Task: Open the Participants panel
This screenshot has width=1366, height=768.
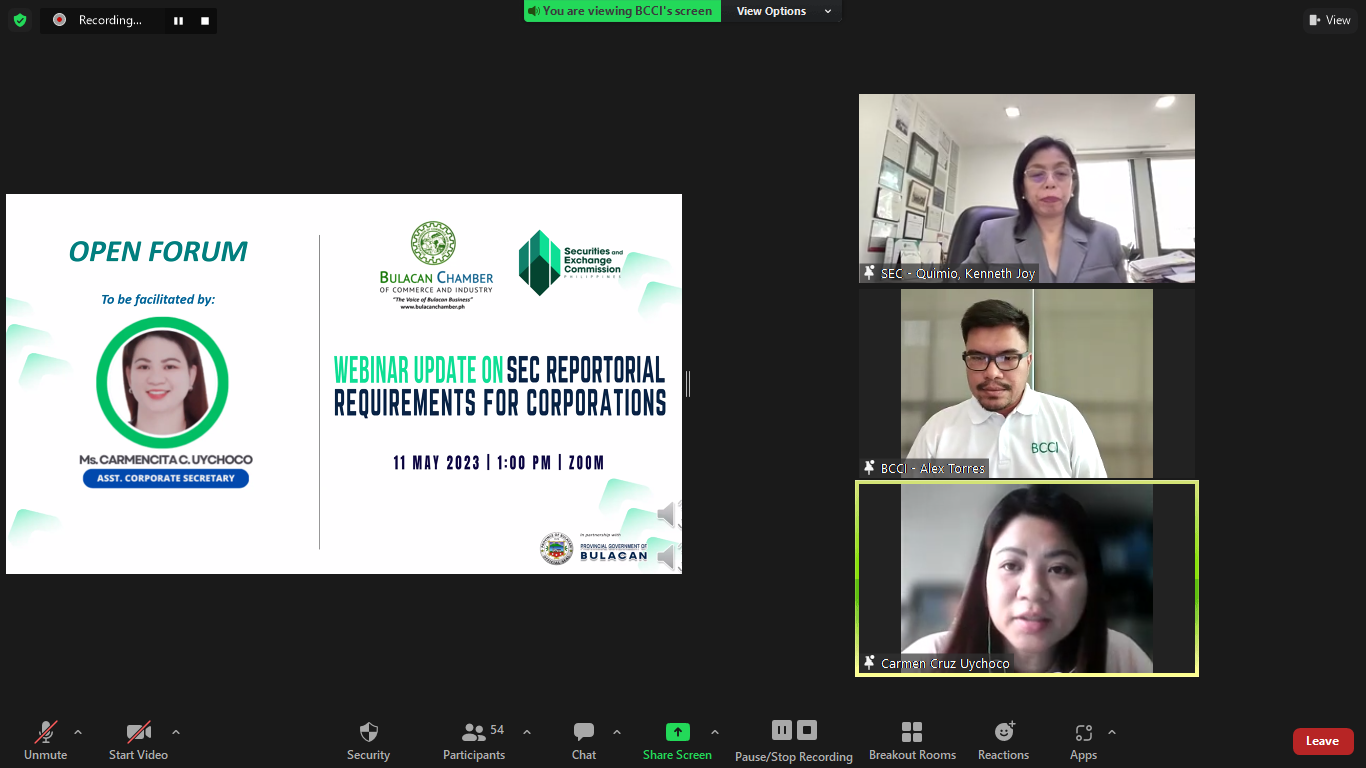Action: click(x=475, y=741)
